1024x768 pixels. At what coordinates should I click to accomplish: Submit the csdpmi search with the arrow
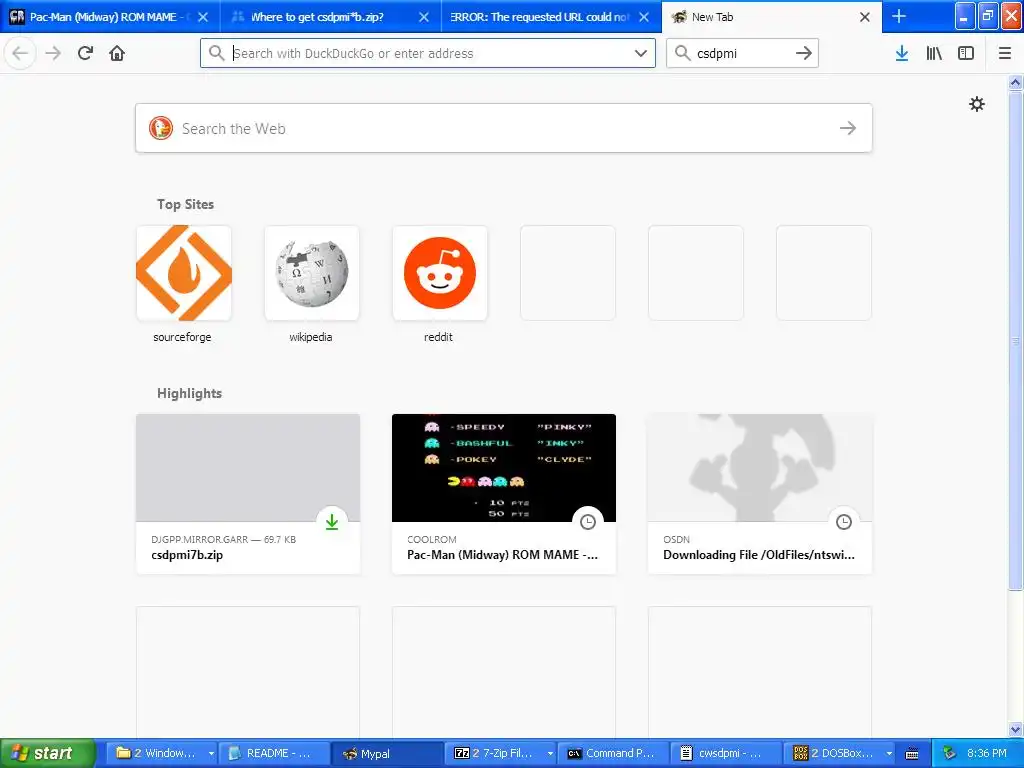[x=804, y=53]
